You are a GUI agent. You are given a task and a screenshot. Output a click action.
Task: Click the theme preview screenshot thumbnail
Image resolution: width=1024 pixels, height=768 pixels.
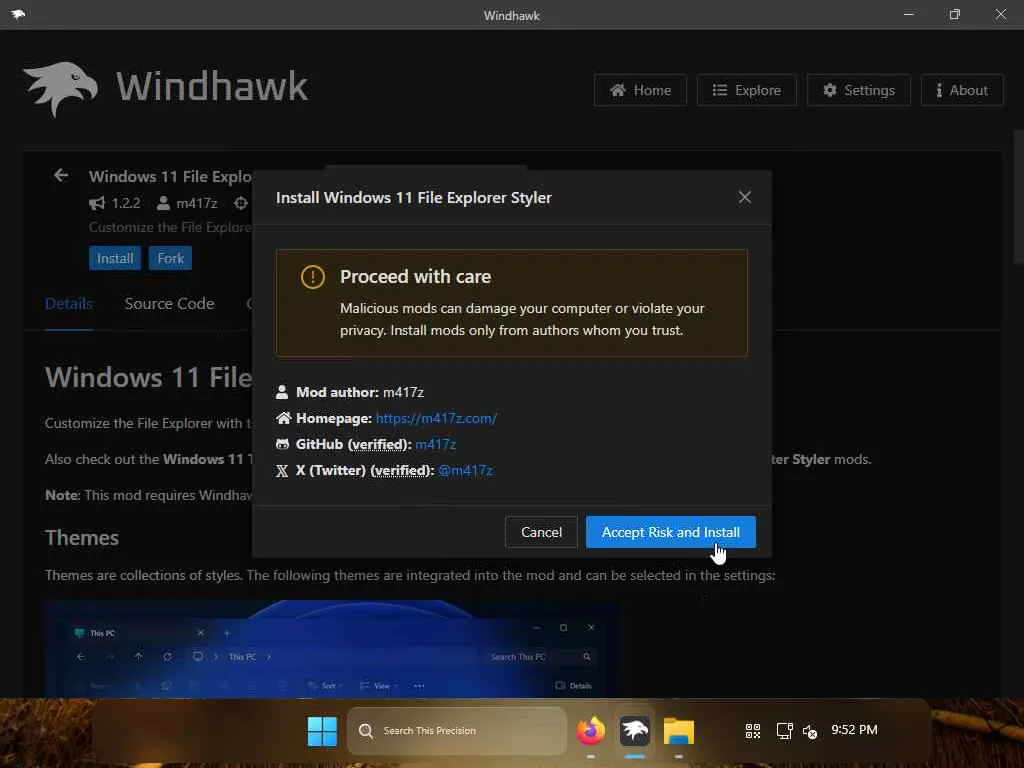pos(333,649)
